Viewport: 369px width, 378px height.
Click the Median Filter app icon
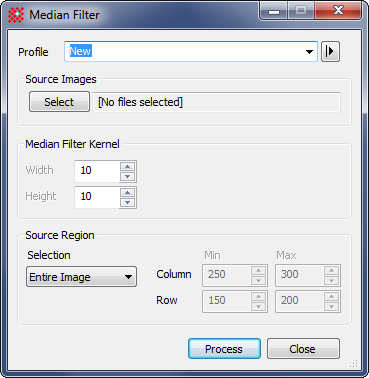(16, 15)
